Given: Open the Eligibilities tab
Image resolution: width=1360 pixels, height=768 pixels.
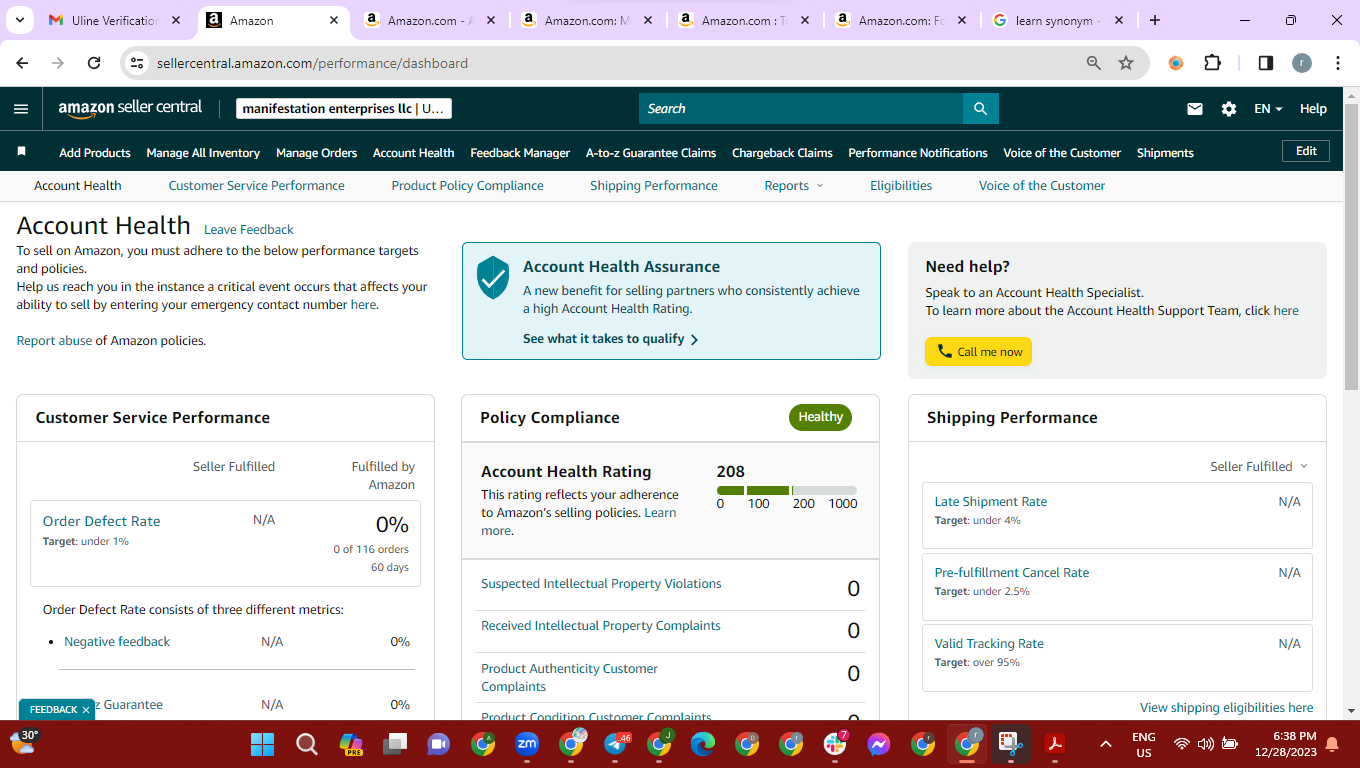Looking at the screenshot, I should (901, 186).
